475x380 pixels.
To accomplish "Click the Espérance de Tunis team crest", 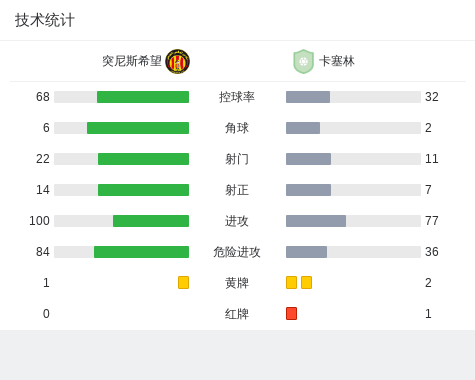I will (178, 61).
